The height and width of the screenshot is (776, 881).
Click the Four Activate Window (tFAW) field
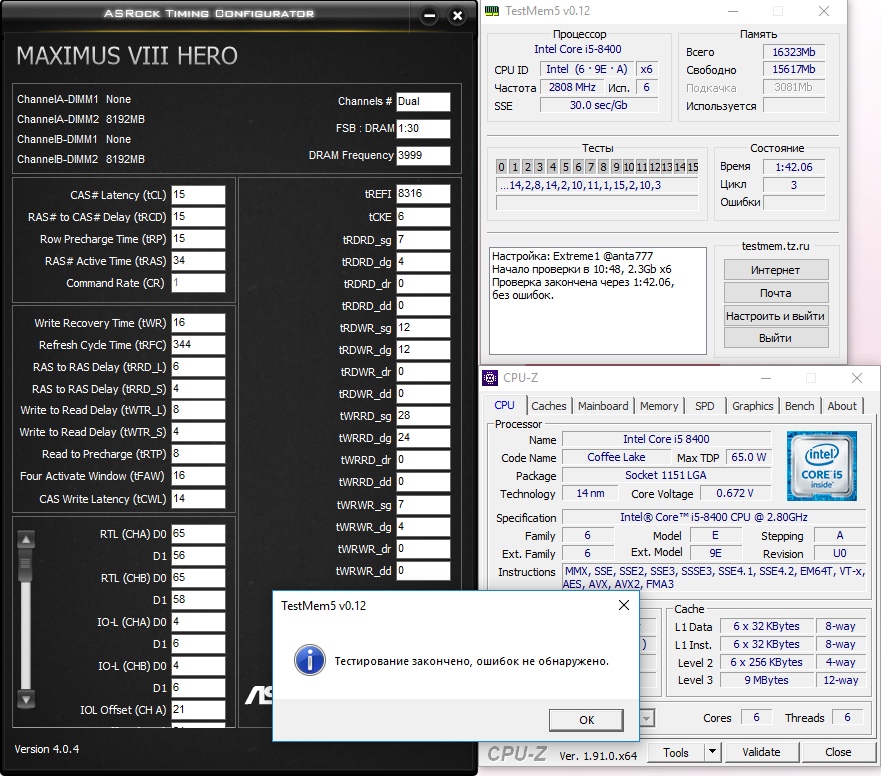click(x=198, y=475)
